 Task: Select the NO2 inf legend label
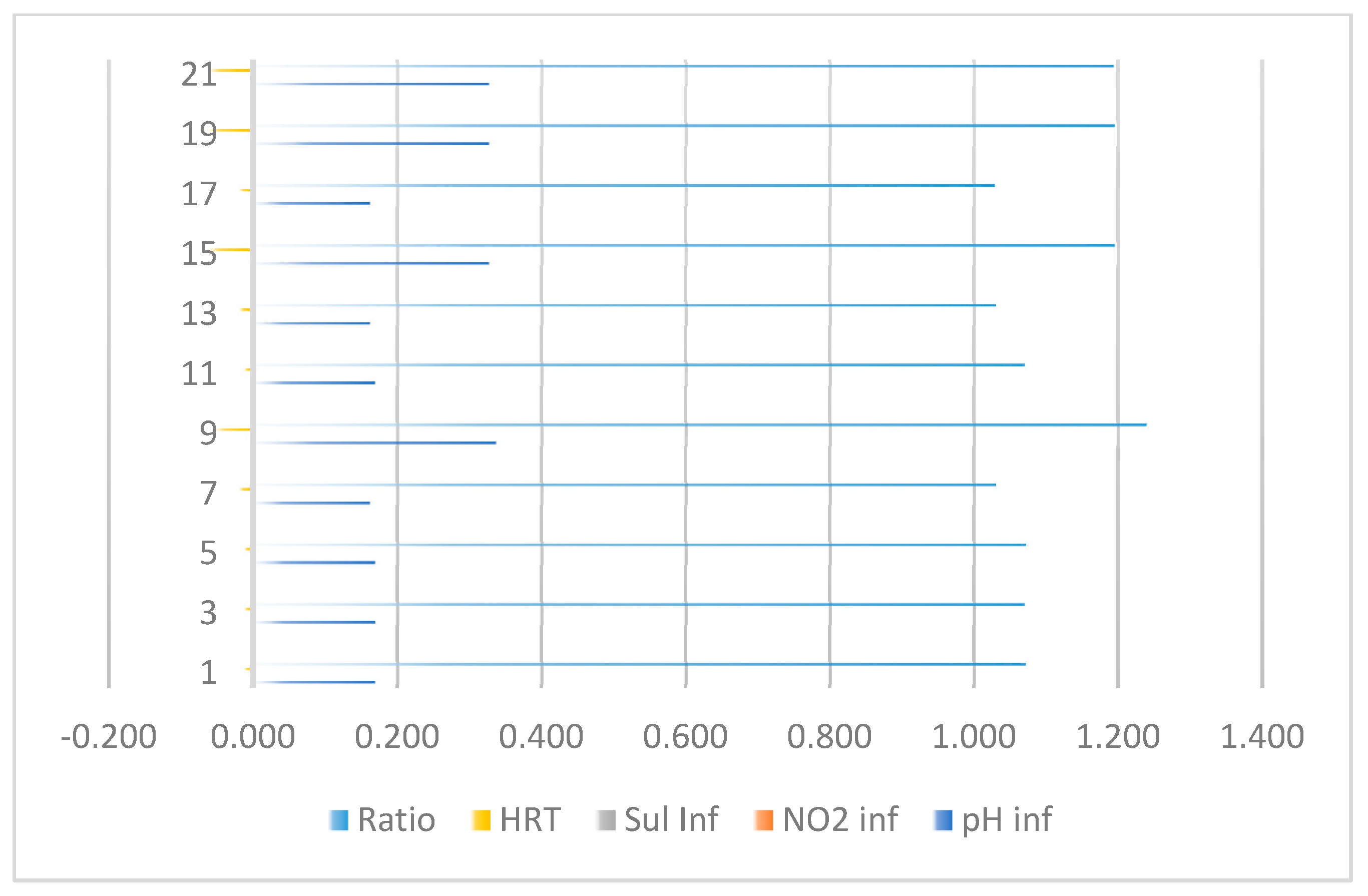840,819
